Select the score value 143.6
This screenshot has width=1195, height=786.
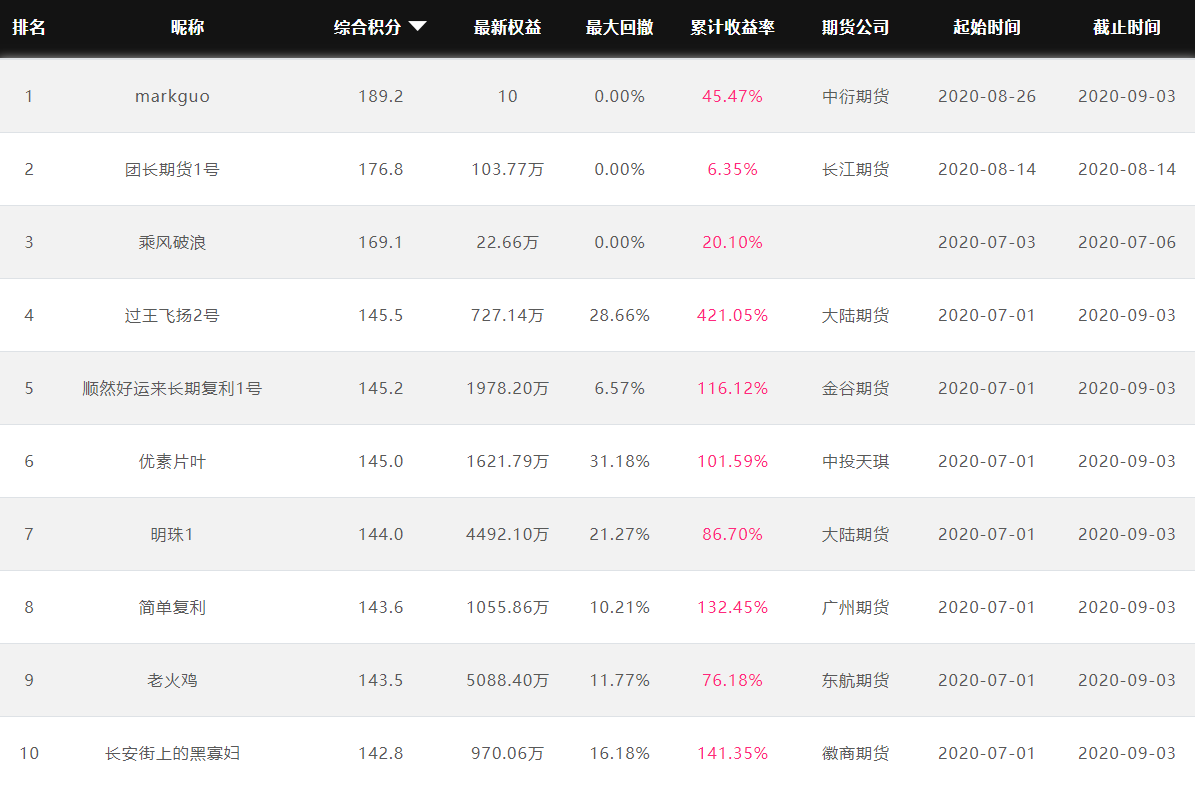tap(380, 608)
